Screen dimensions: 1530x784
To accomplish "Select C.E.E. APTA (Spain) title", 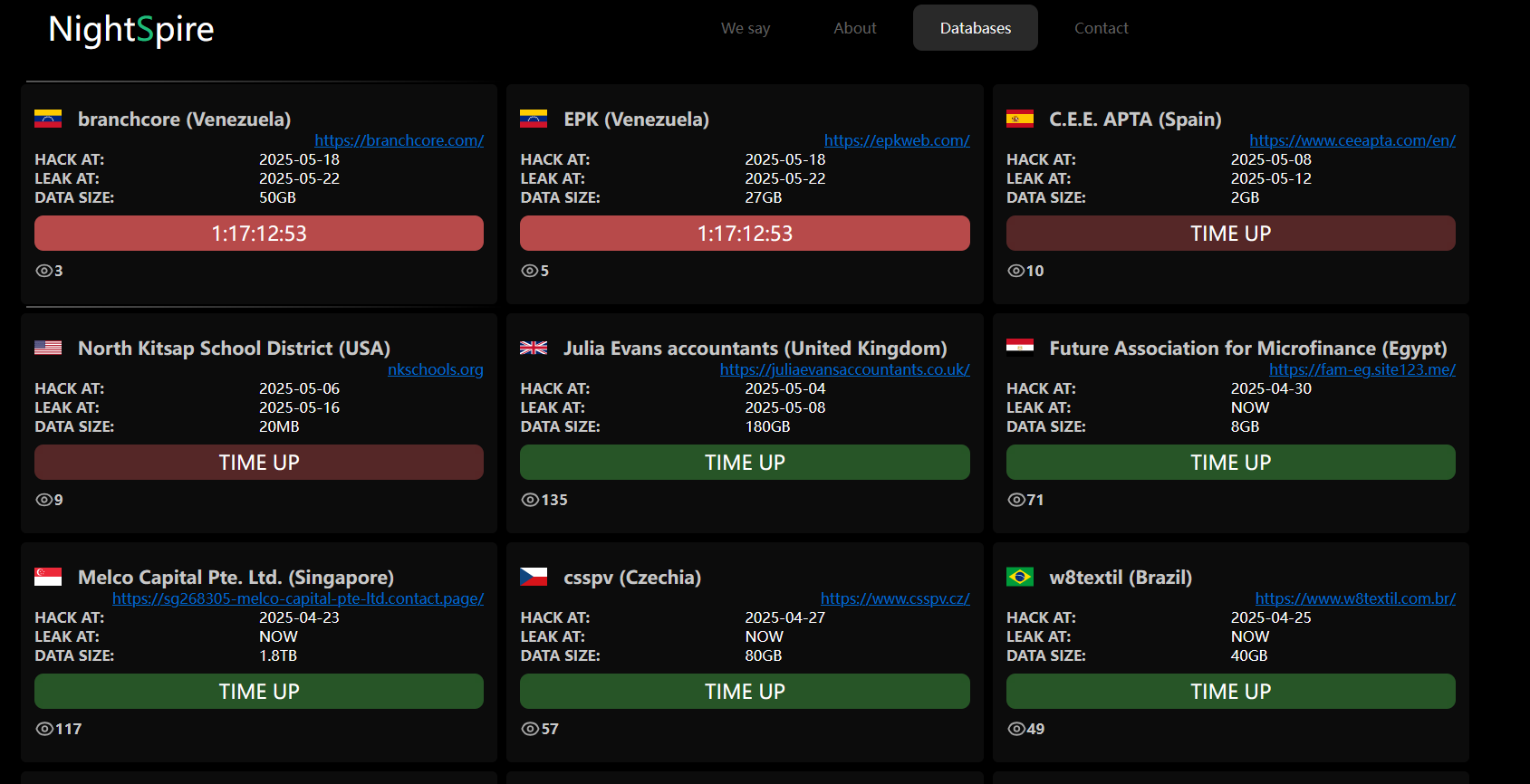I will [x=1135, y=119].
